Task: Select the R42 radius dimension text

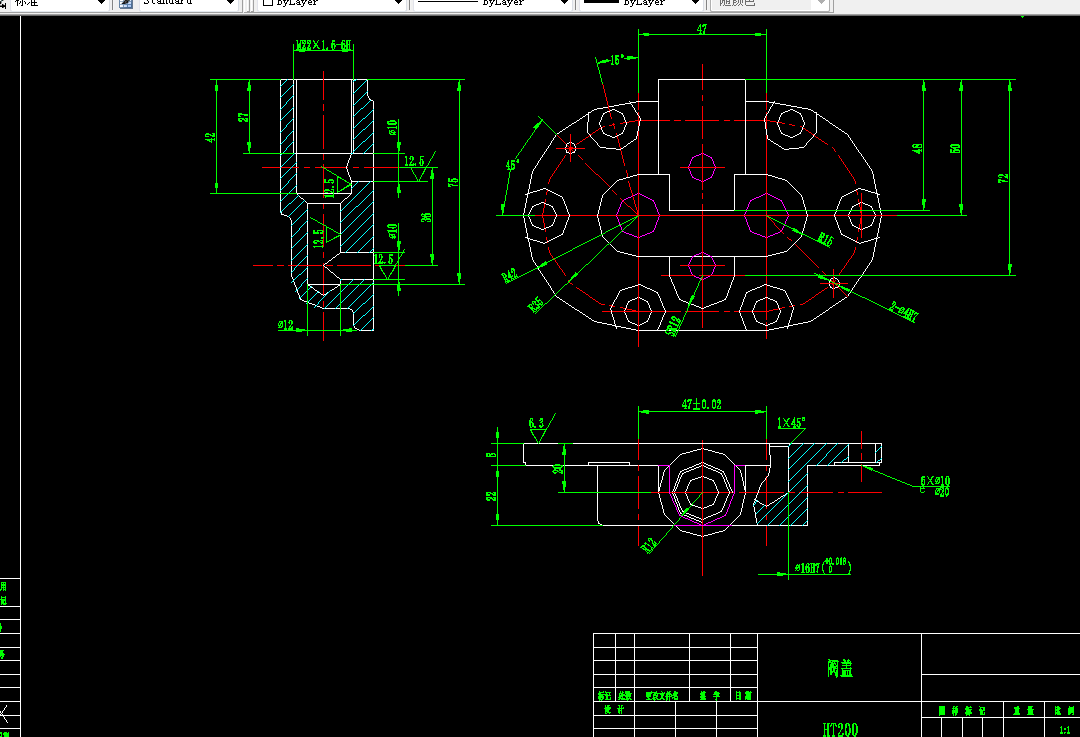Action: pyautogui.click(x=510, y=276)
